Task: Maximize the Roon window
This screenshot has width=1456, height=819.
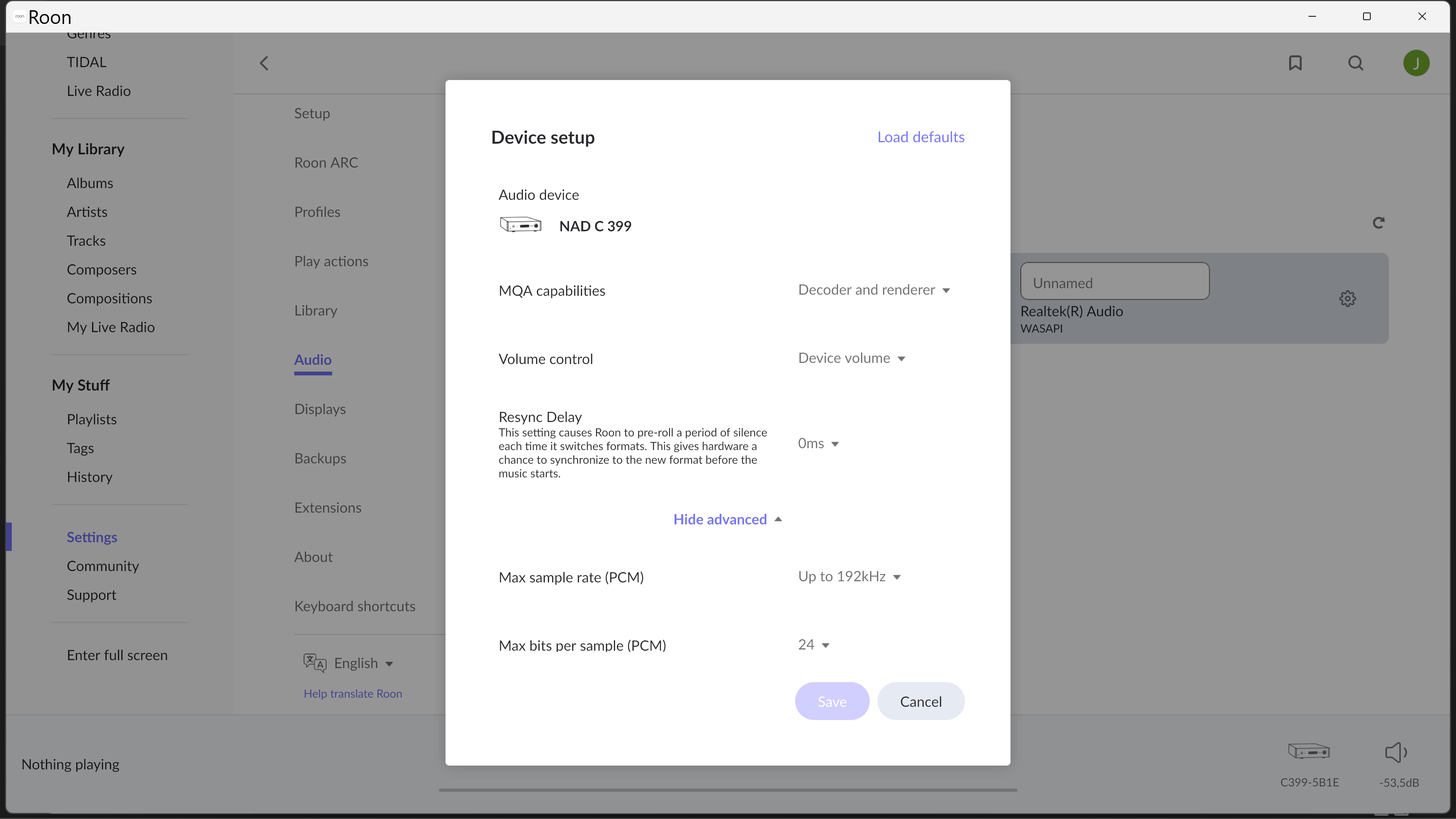Action: tap(1367, 16)
